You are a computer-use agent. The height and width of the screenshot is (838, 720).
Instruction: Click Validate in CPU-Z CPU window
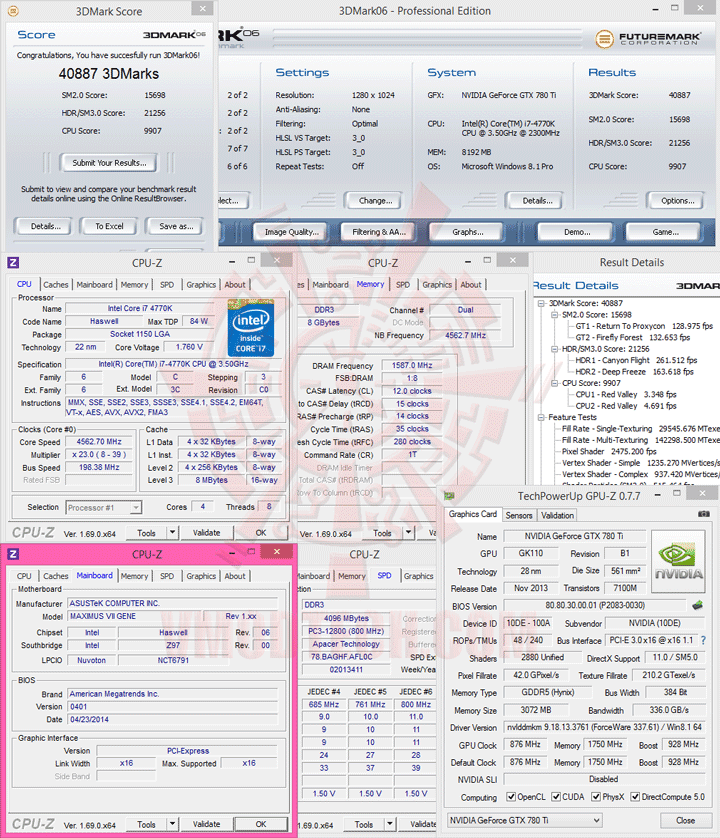(206, 532)
